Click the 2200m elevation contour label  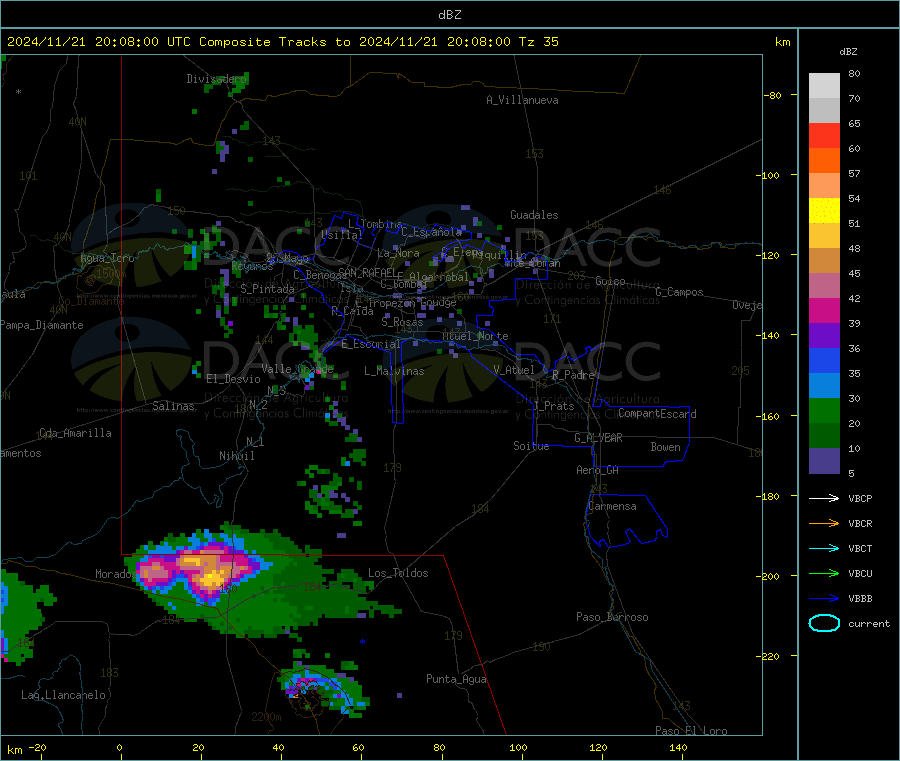pos(266,717)
